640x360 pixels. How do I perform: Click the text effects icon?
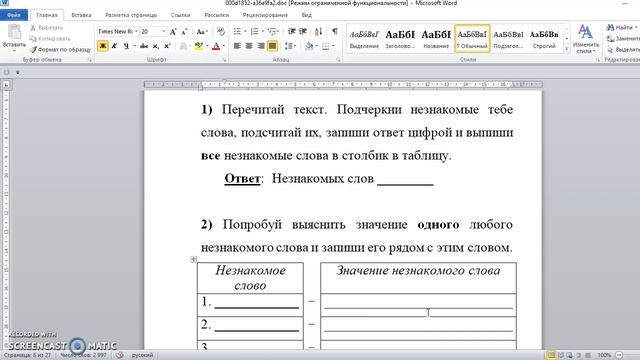point(184,46)
